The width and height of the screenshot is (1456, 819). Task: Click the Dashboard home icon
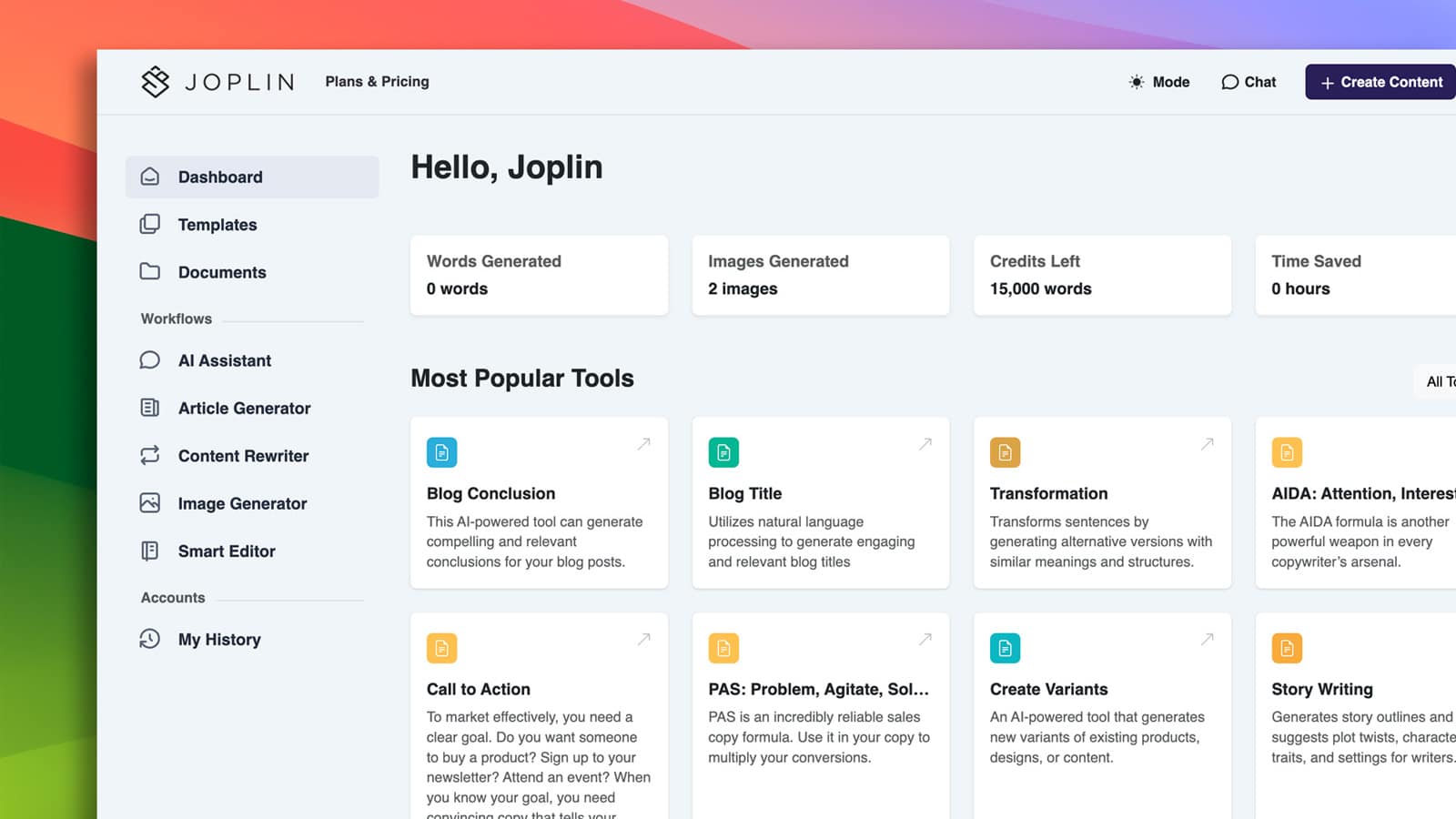coord(150,177)
